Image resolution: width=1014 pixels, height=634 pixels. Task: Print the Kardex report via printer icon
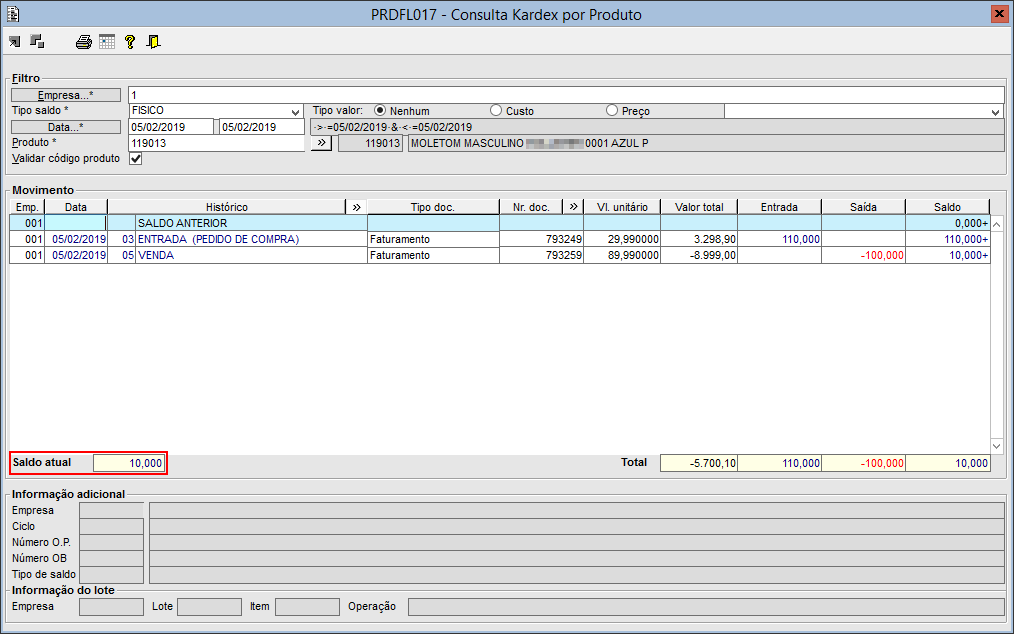tap(83, 42)
